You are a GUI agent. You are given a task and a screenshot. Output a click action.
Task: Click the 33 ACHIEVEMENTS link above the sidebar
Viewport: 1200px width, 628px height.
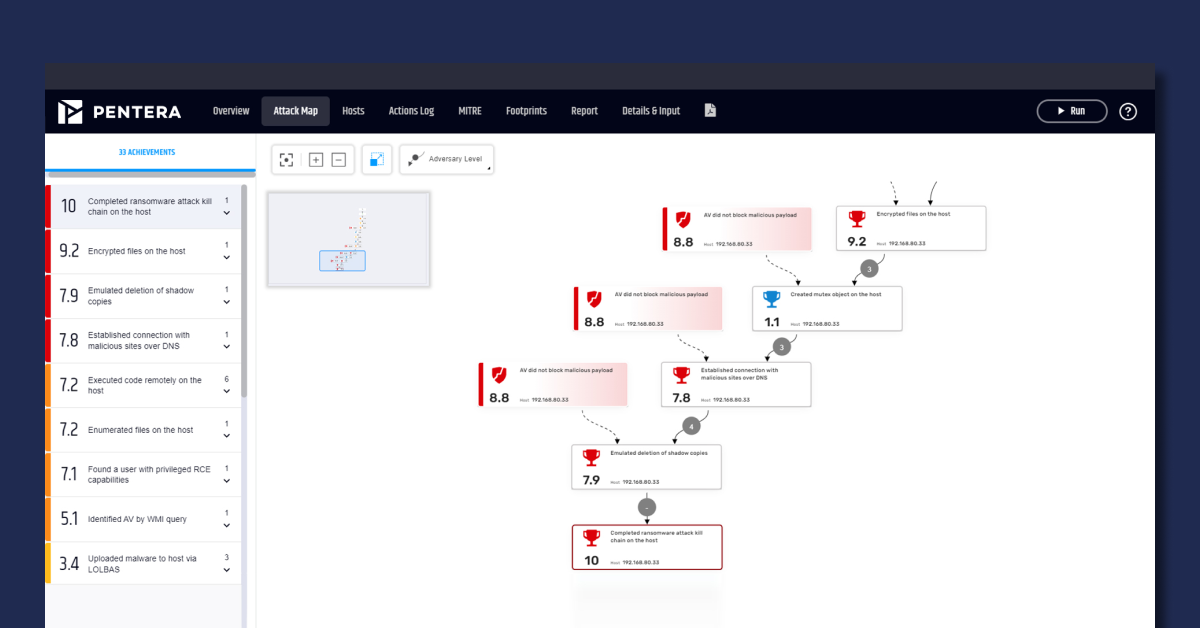pos(147,152)
